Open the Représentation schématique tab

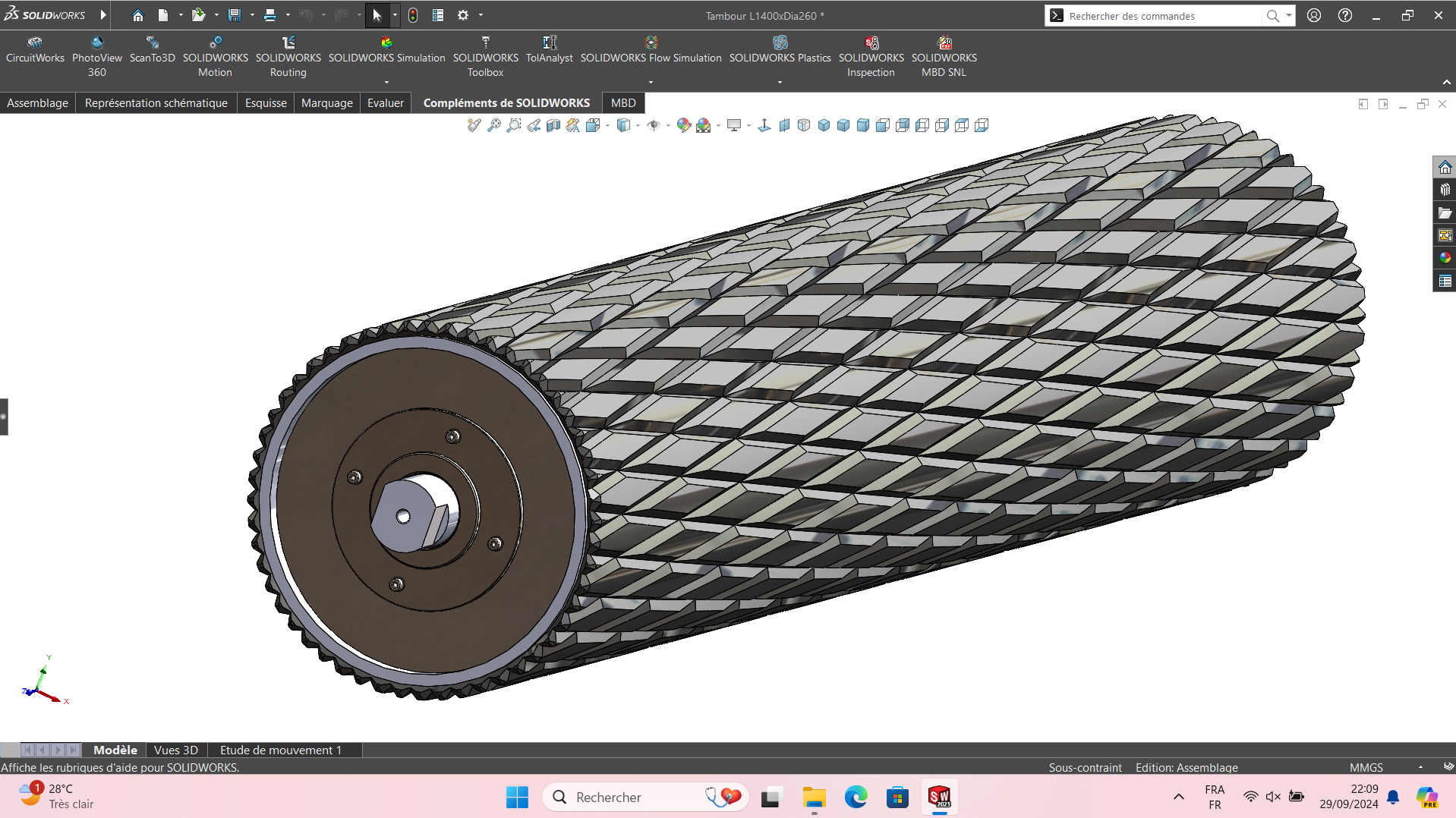click(156, 103)
